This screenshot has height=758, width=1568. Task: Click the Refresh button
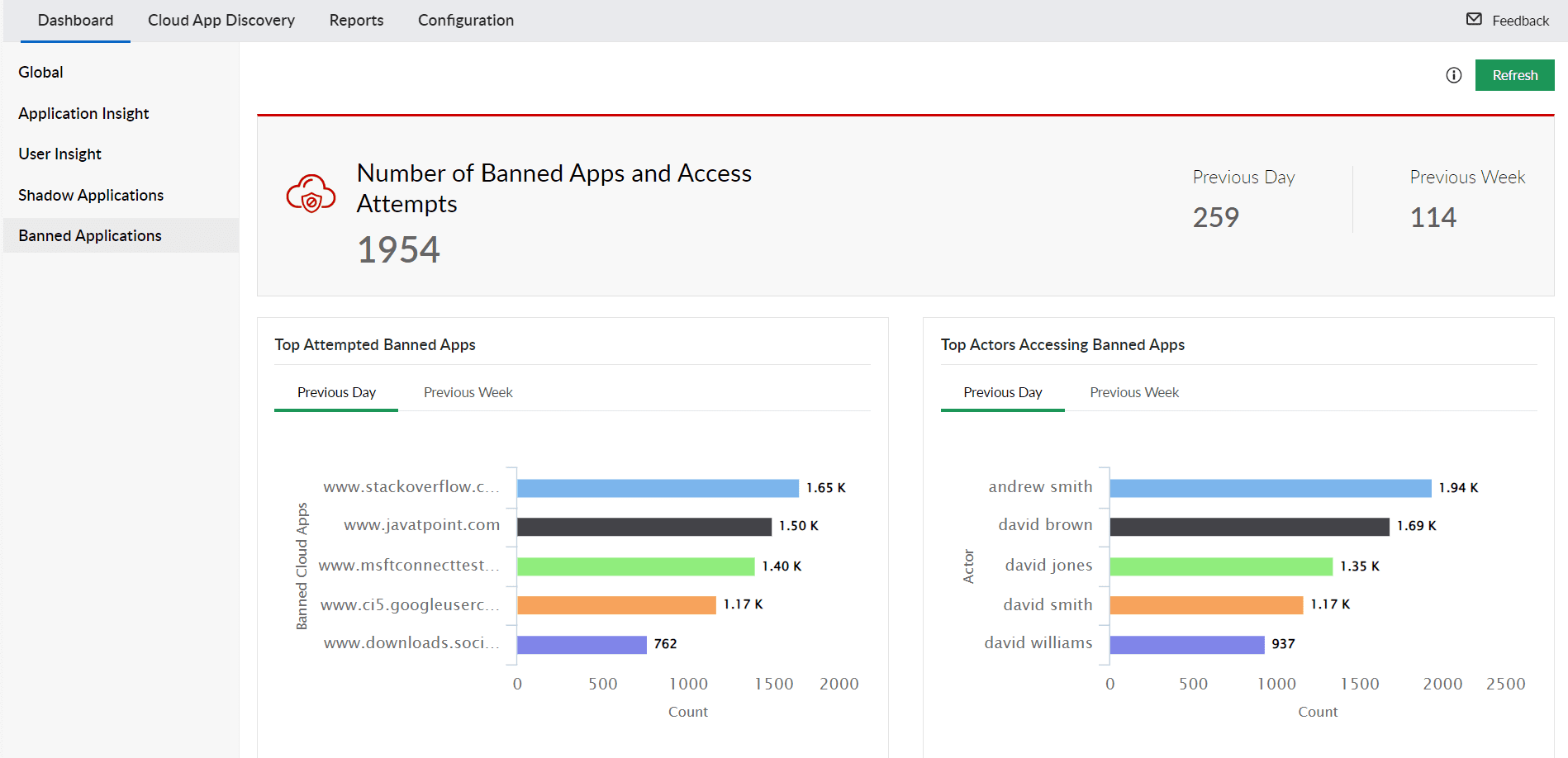click(x=1514, y=74)
